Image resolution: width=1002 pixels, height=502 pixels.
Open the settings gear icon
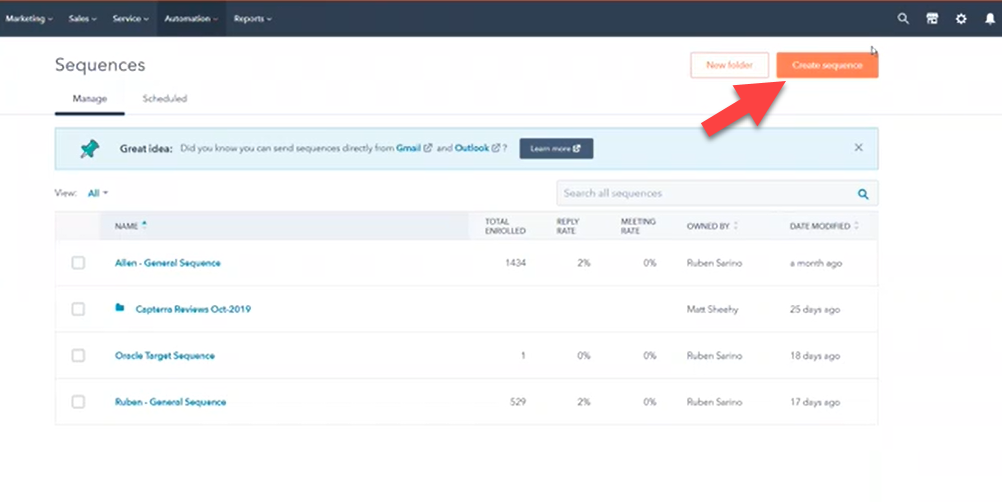(x=961, y=19)
